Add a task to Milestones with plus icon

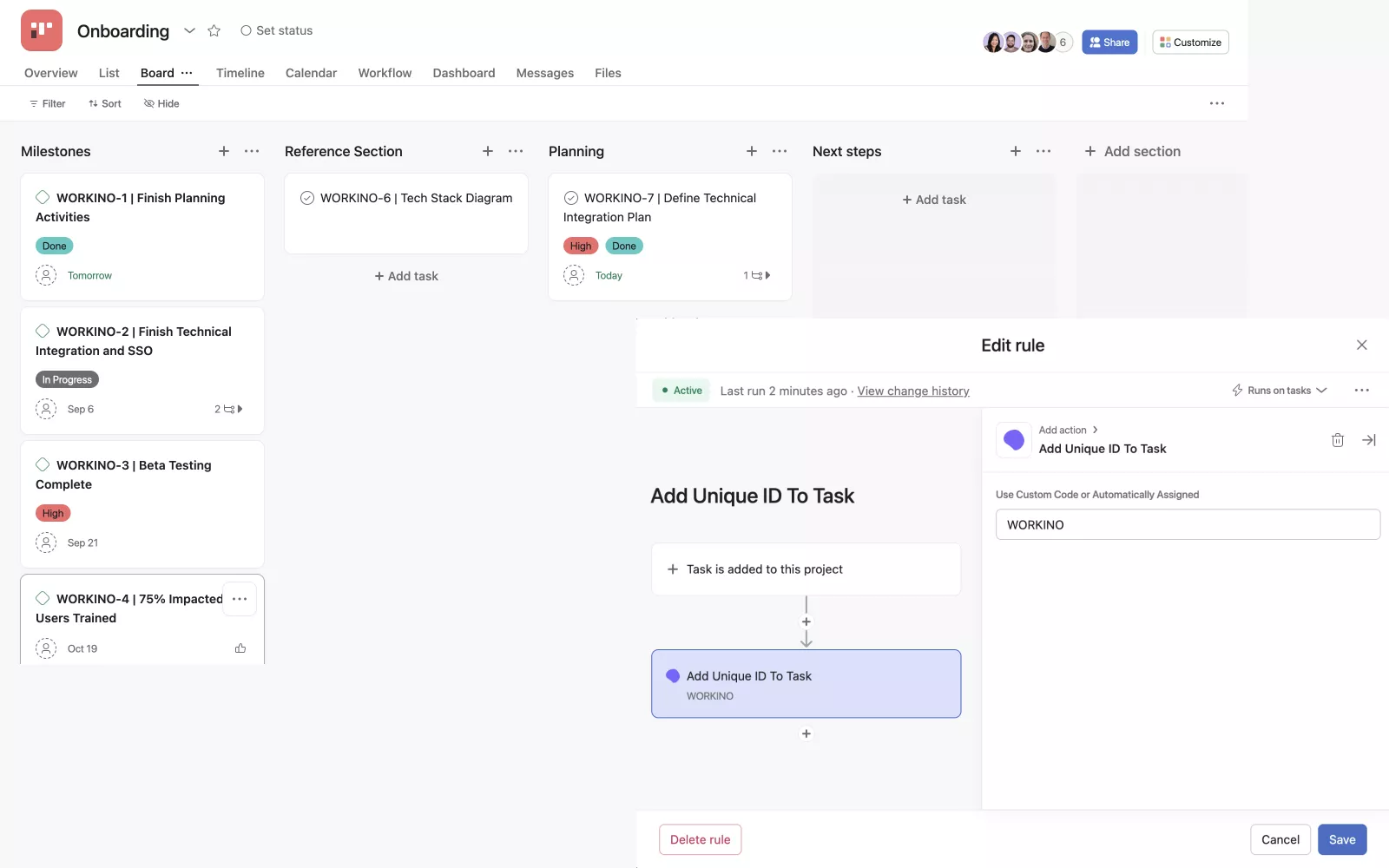tap(224, 151)
